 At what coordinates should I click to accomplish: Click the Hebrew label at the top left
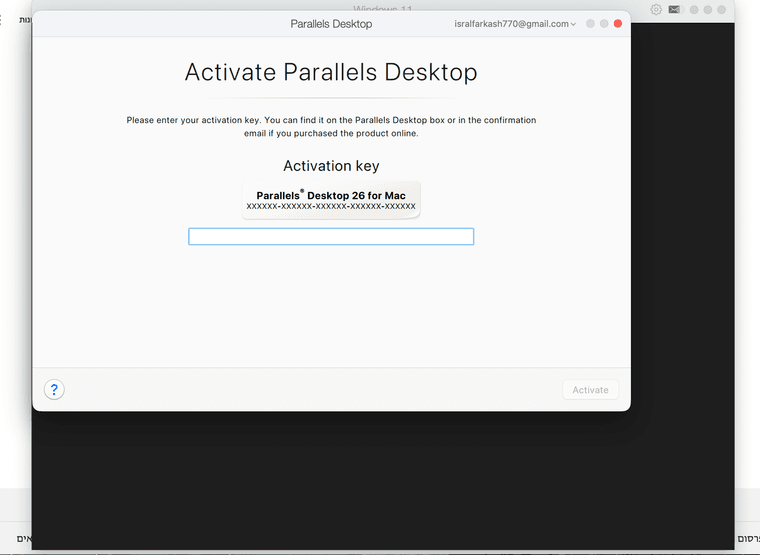click(x=24, y=20)
